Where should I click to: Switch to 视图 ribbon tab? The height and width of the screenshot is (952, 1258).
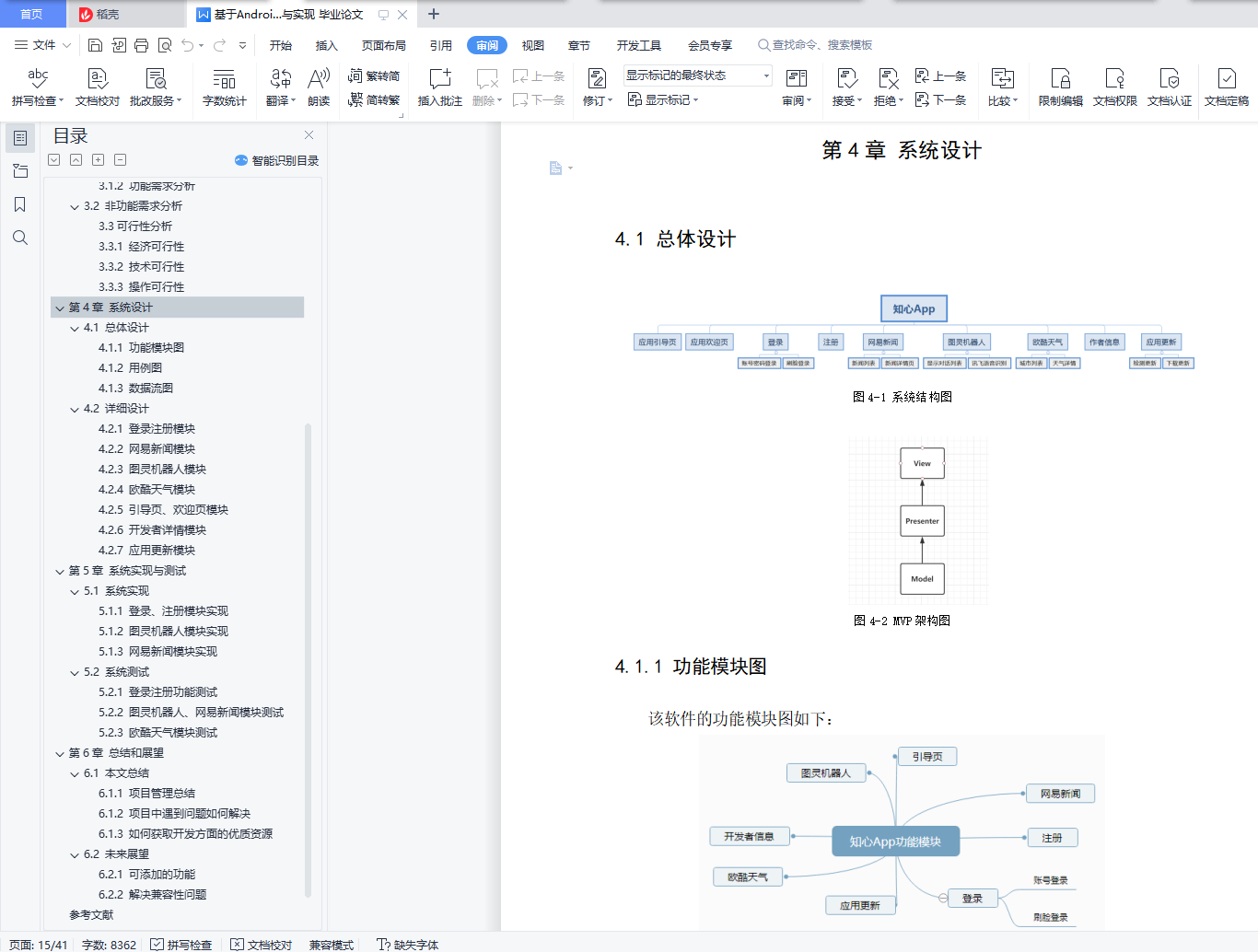533,45
